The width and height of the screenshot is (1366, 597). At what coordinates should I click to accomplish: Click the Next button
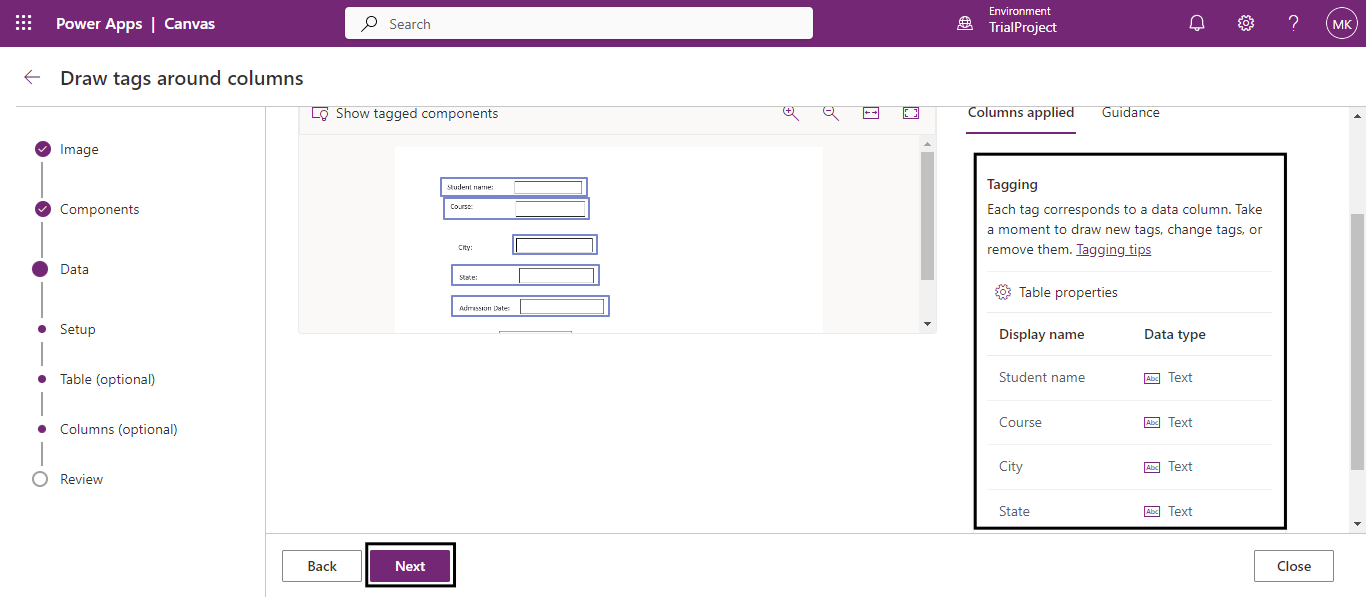(x=410, y=566)
